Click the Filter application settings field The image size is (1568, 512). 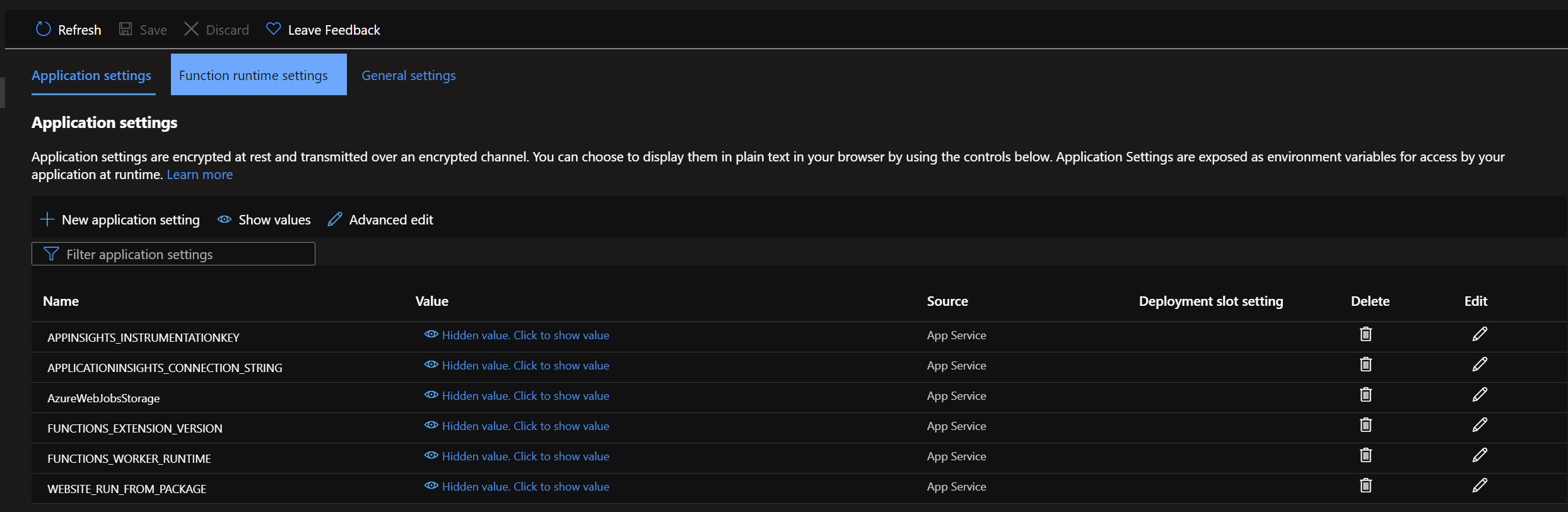coord(173,254)
